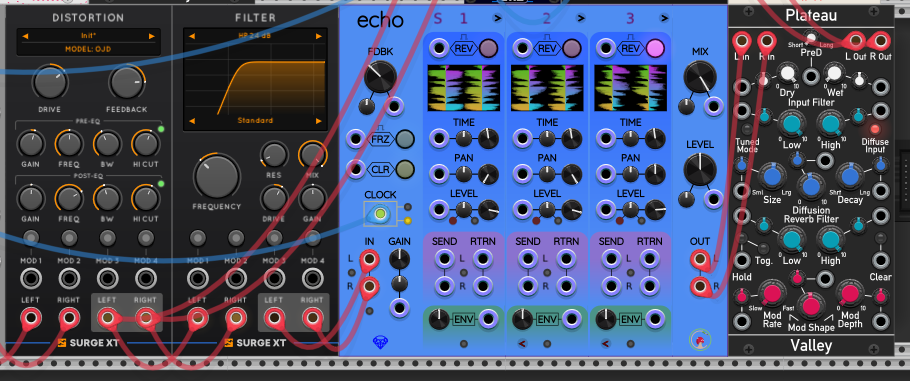Switch to next filter type after HP 24 dB
The width and height of the screenshot is (910, 381).
tap(319, 36)
